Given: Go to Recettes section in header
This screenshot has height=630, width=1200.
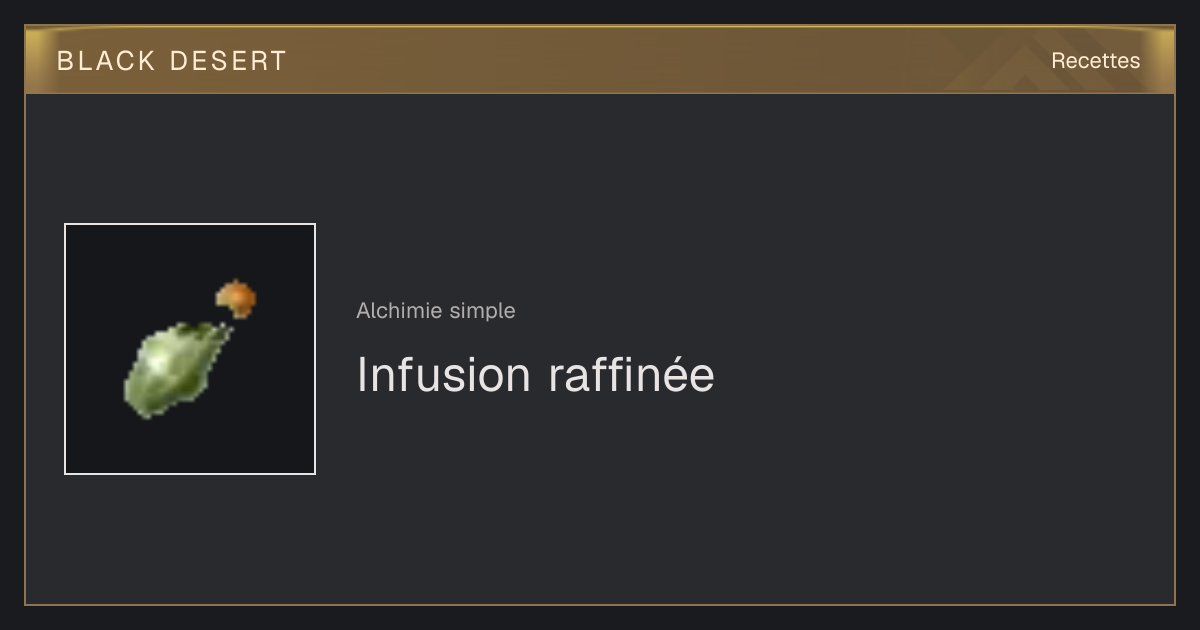Looking at the screenshot, I should click(1095, 61).
